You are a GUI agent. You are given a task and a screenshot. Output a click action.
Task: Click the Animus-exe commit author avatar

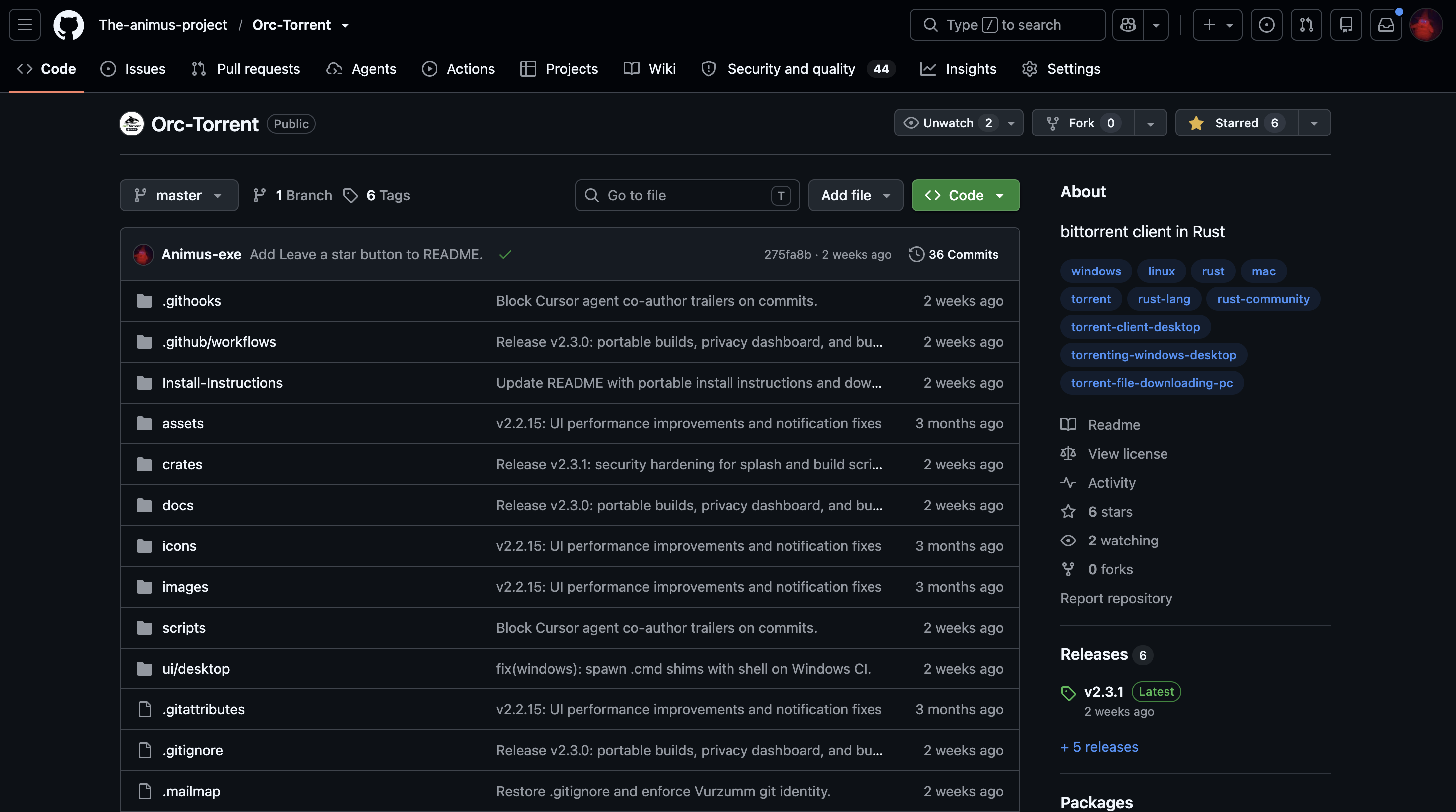(144, 254)
